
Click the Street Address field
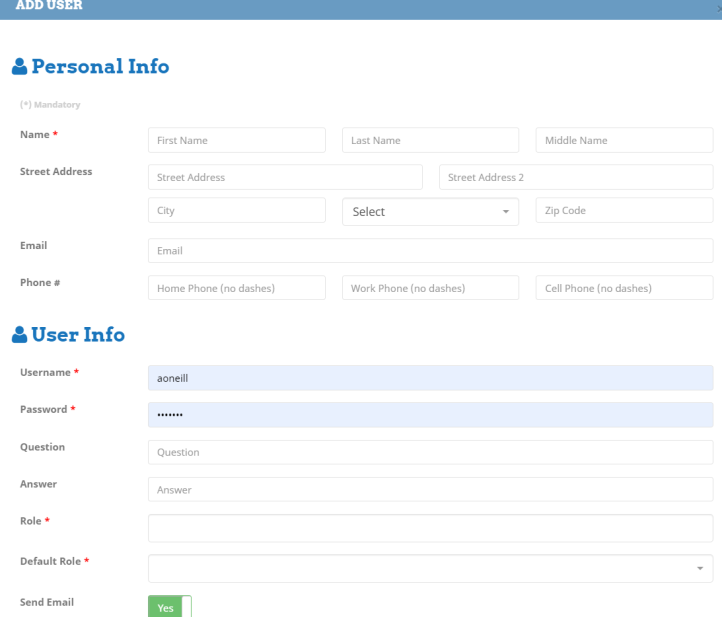click(285, 177)
